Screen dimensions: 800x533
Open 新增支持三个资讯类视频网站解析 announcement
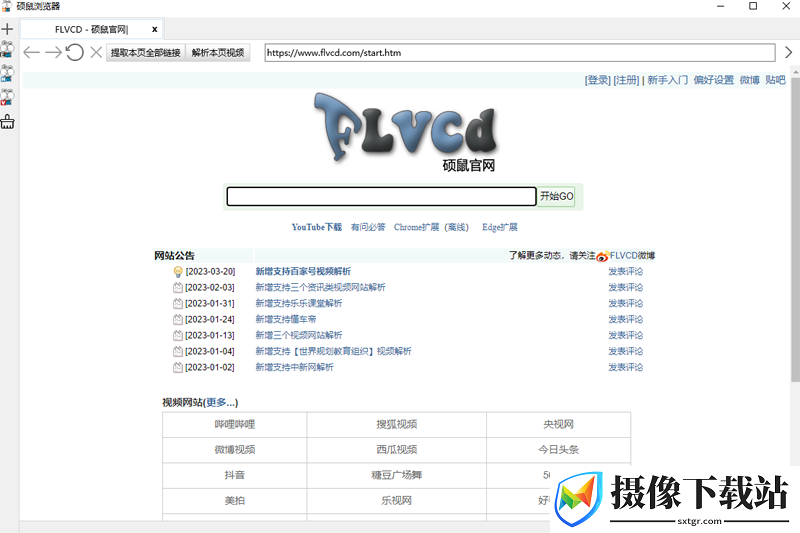point(320,287)
